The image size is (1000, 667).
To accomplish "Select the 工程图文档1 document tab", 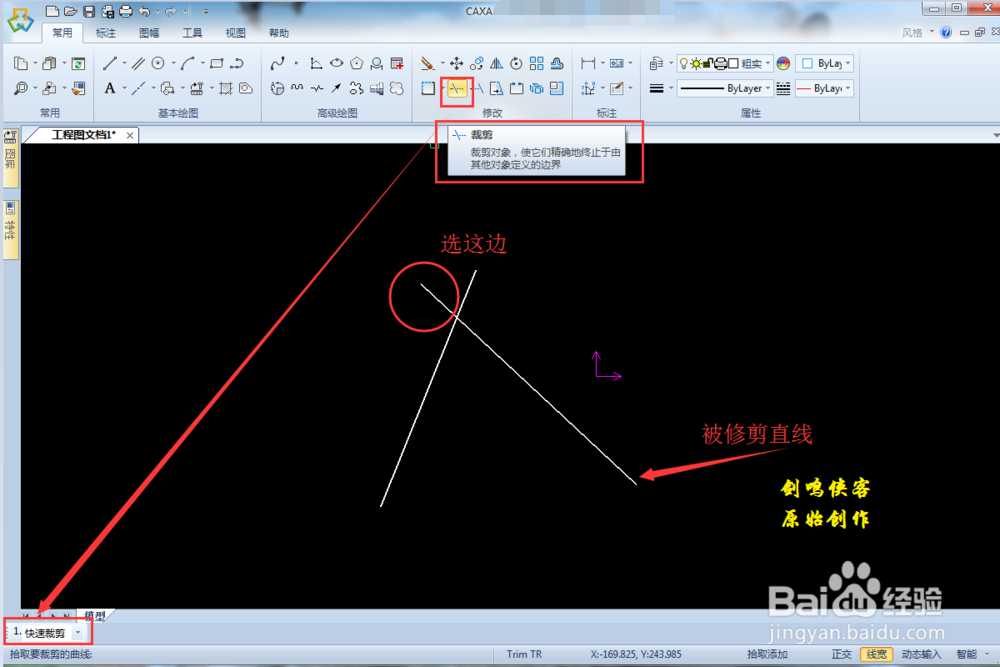I will 84,135.
